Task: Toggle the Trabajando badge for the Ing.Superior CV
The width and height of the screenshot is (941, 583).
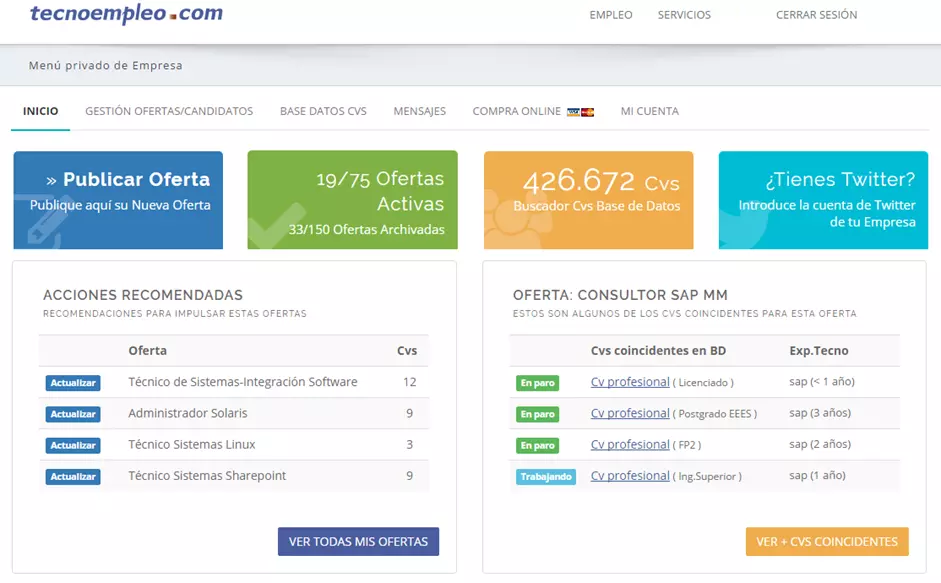Action: (x=546, y=476)
